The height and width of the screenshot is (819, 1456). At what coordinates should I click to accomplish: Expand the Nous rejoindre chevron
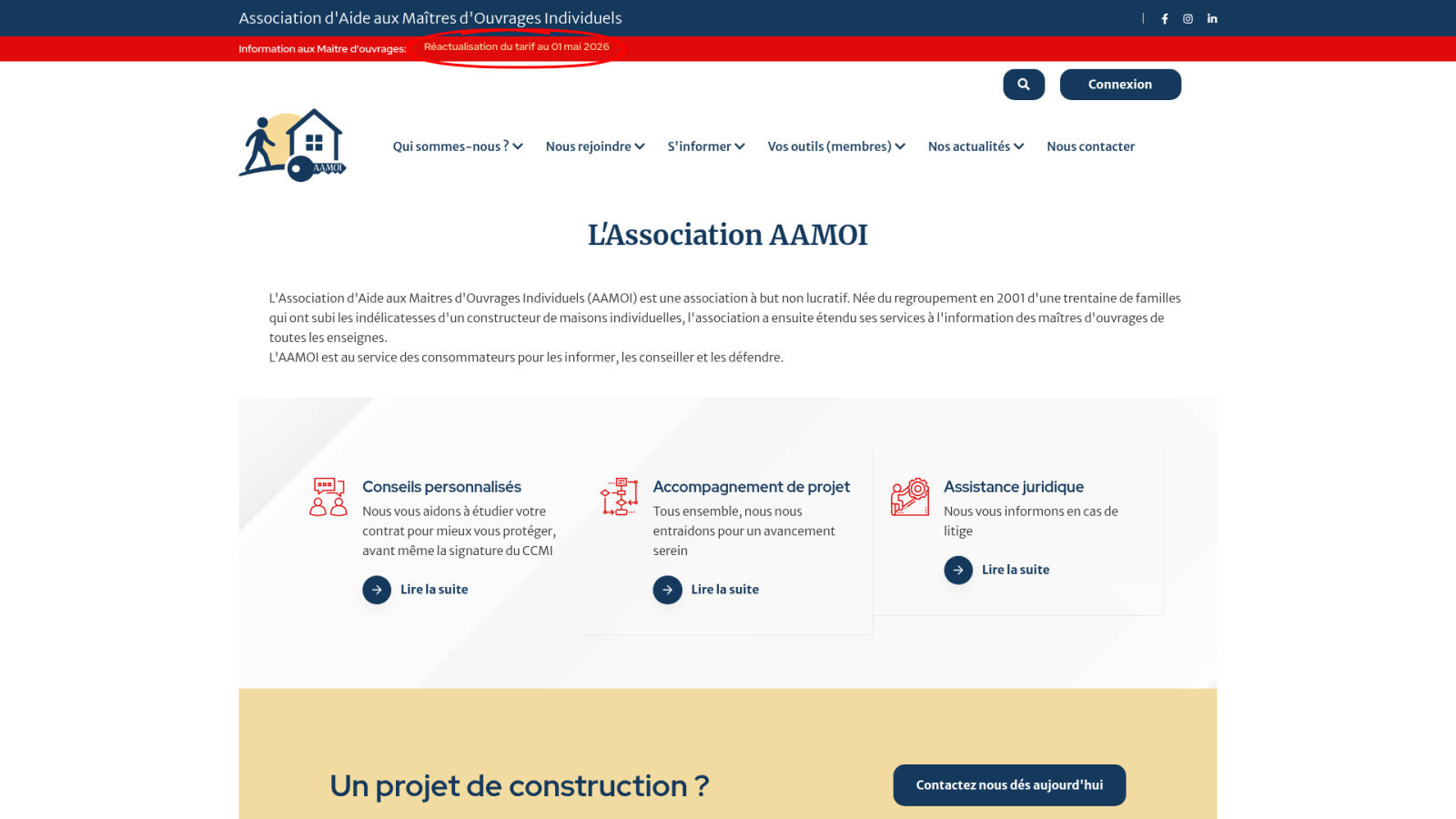point(640,147)
